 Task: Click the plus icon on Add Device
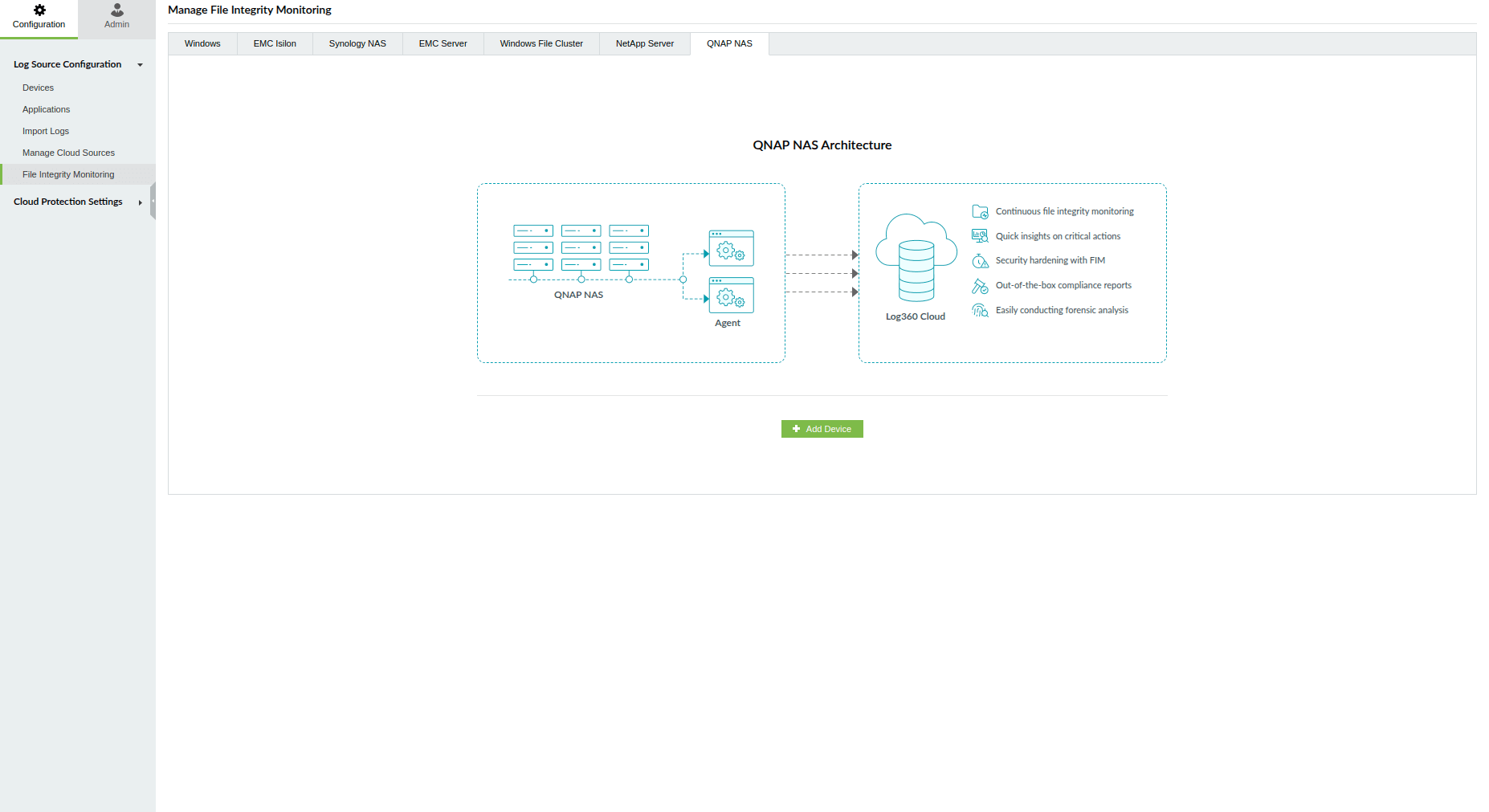[797, 429]
